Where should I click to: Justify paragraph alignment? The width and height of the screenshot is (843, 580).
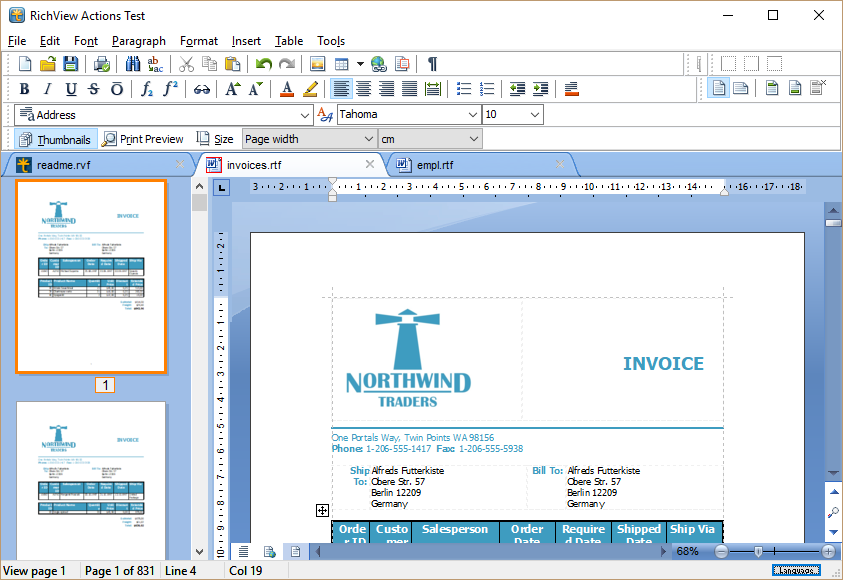(x=410, y=89)
